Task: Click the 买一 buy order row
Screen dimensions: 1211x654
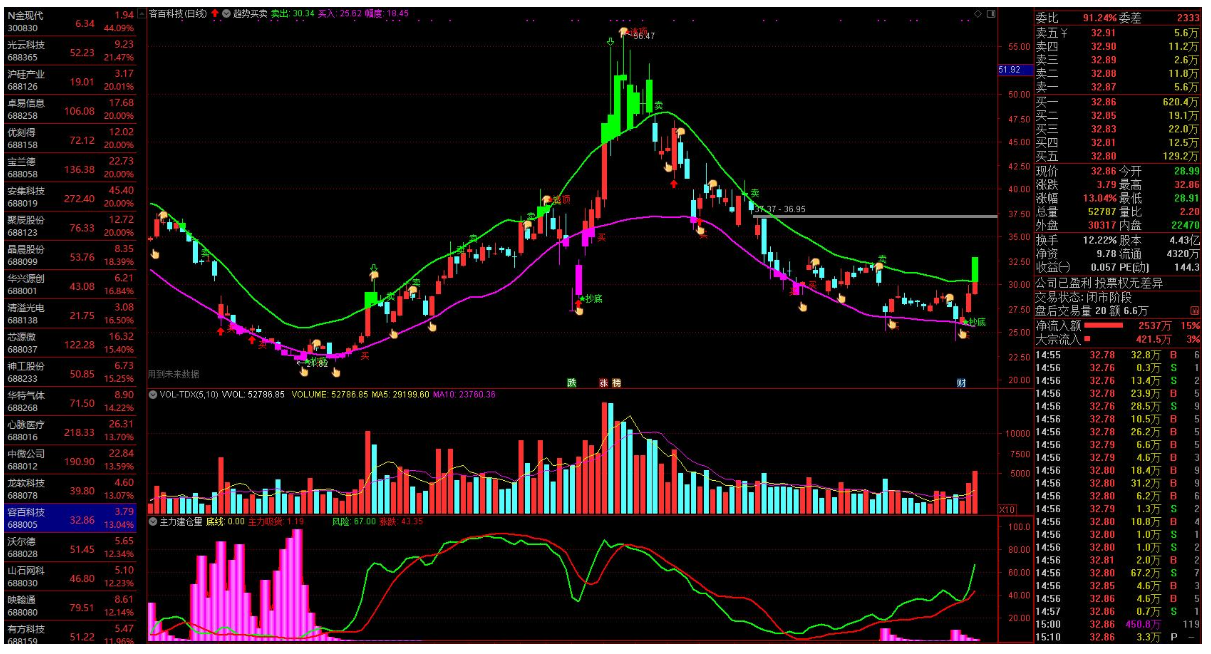Action: tap(1115, 102)
